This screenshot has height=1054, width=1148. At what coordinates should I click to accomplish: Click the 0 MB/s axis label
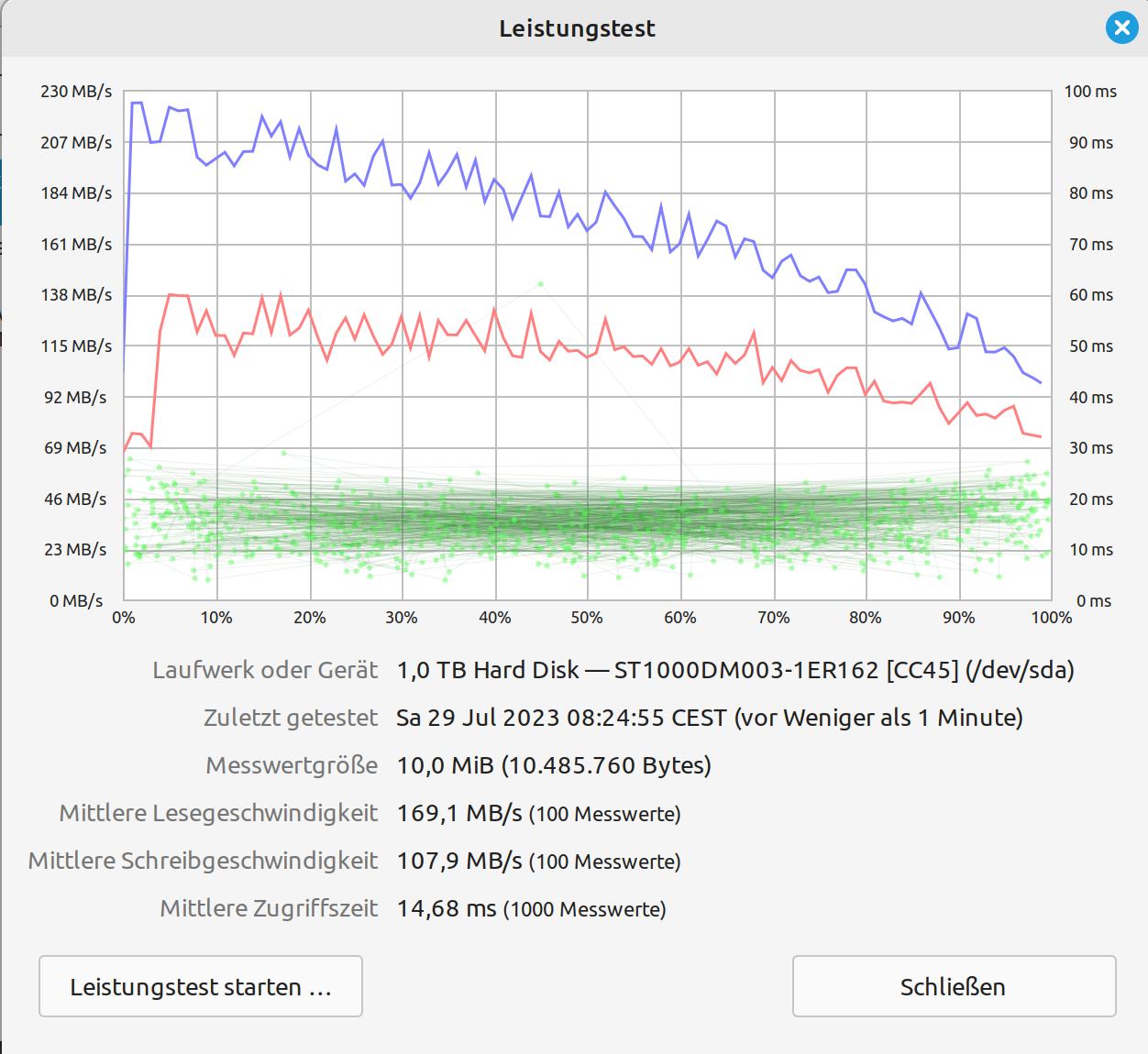click(76, 601)
